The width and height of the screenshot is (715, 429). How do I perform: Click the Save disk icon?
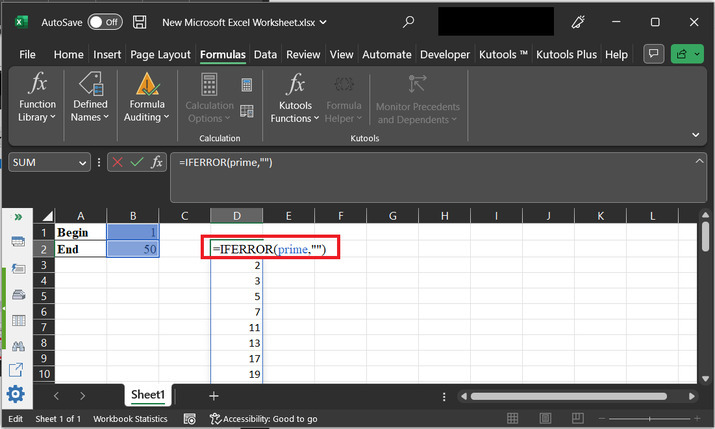pyautogui.click(x=140, y=22)
